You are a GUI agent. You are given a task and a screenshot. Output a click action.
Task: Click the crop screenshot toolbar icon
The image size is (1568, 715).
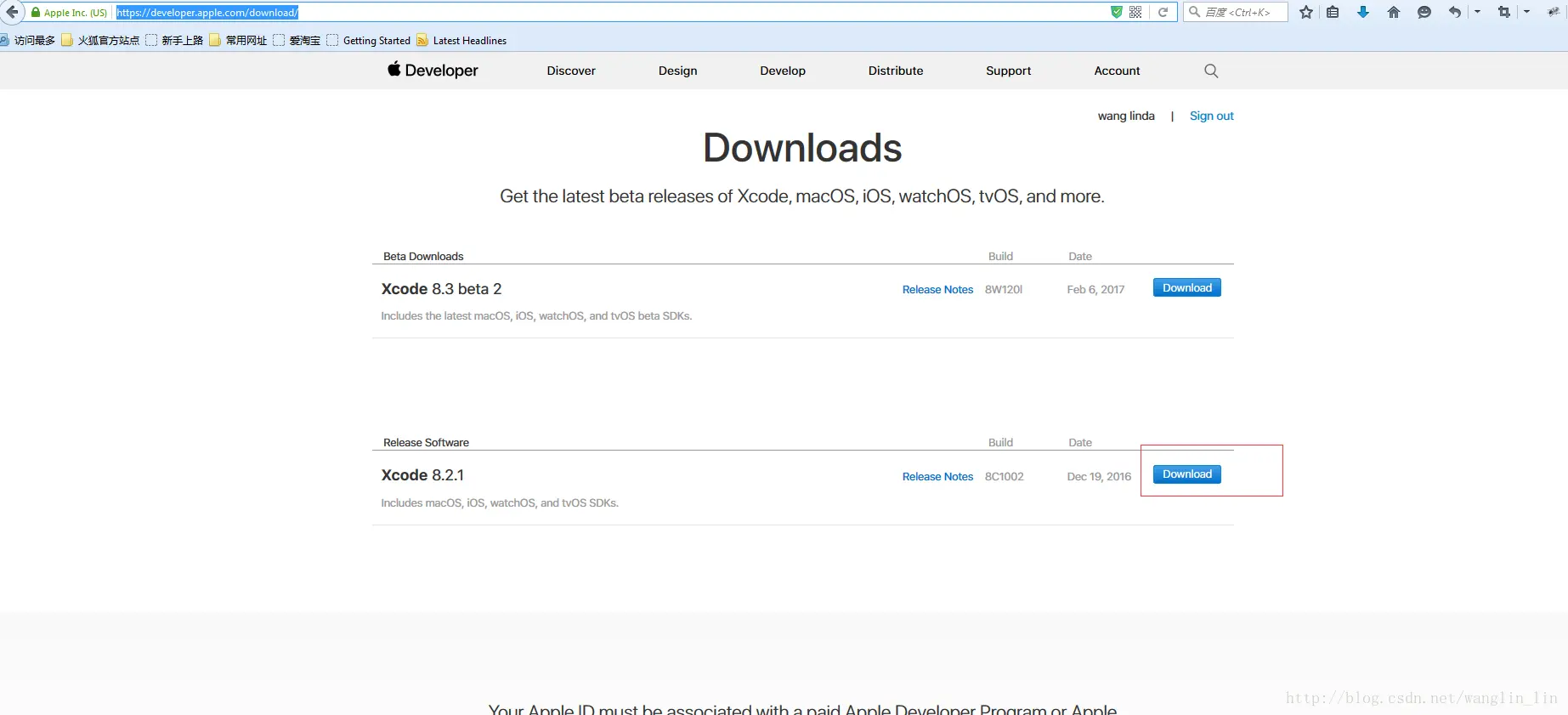1504,12
